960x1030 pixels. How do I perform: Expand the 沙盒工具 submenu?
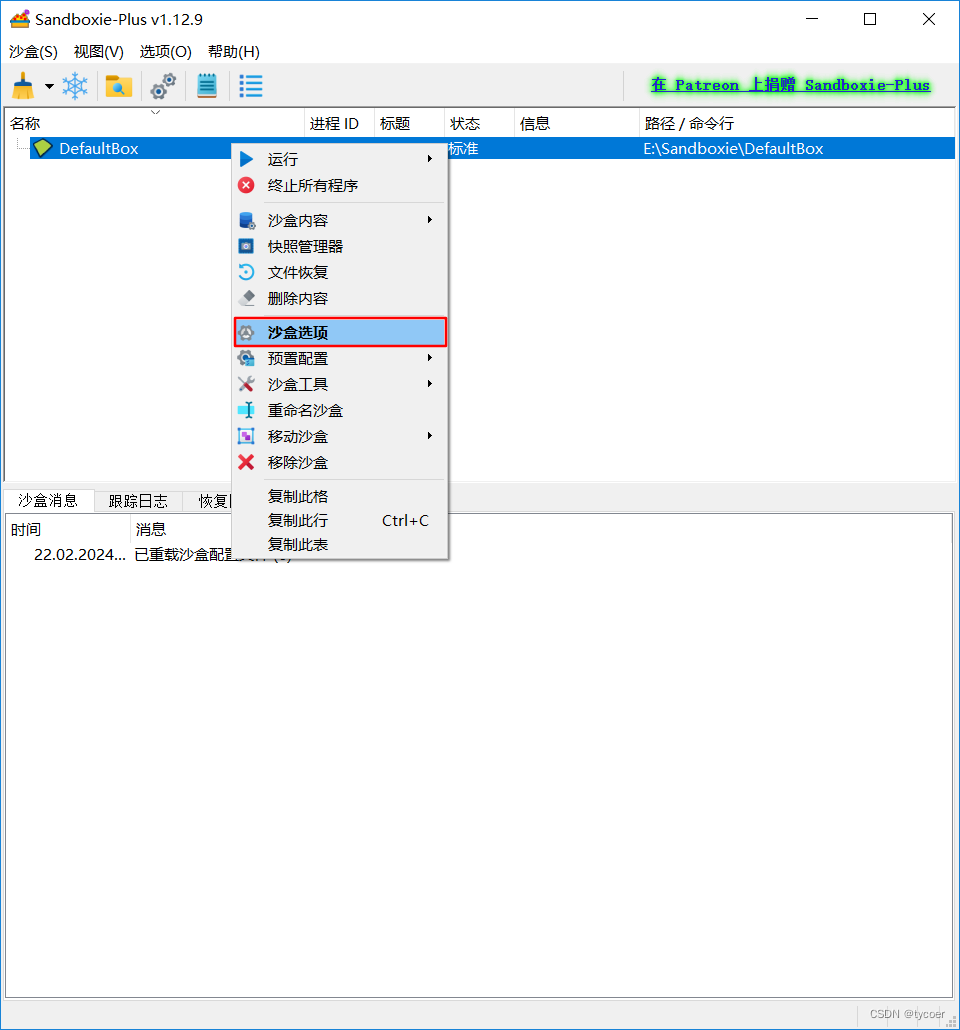coord(429,383)
